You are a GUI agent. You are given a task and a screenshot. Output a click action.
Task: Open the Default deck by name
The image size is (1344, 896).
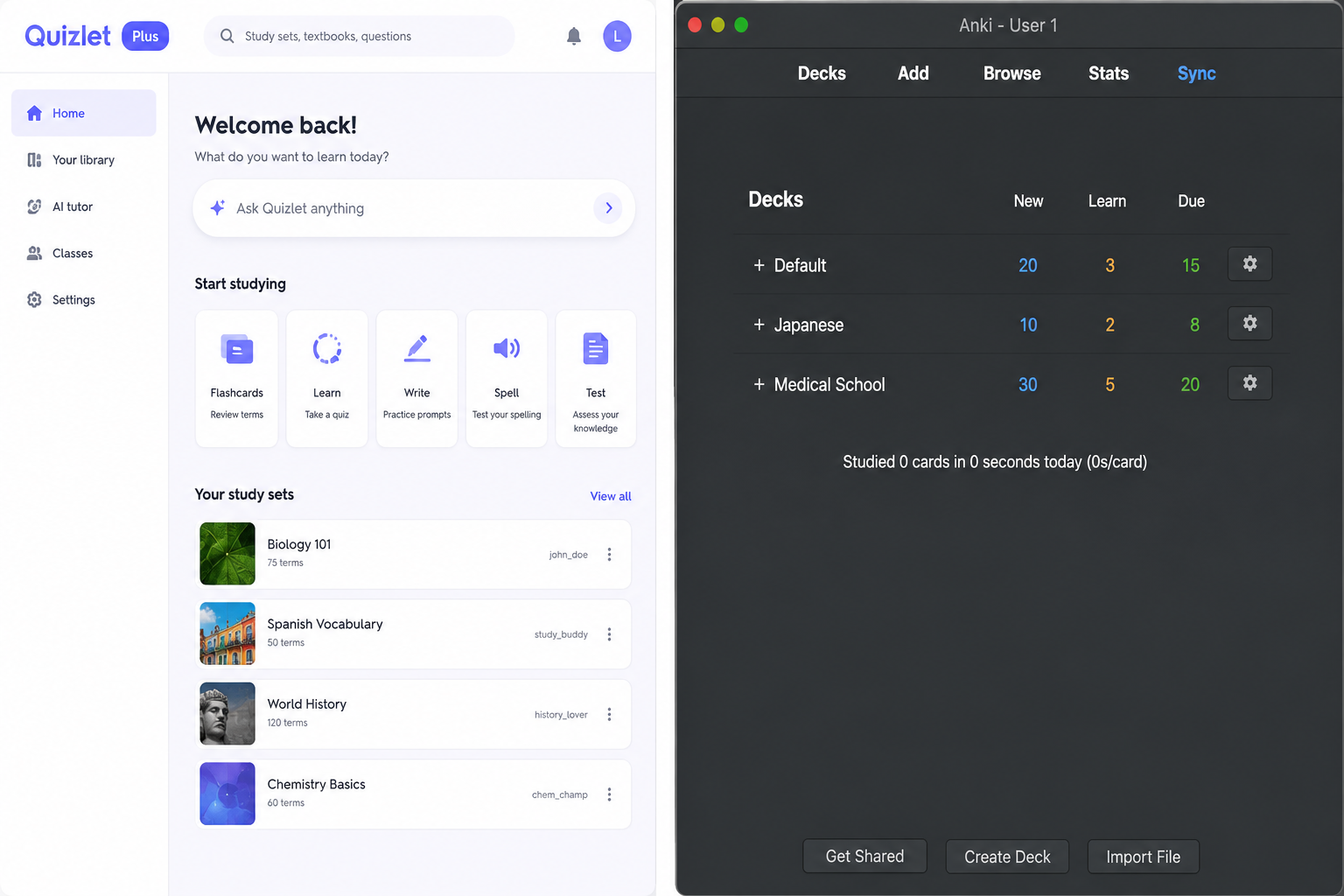(800, 265)
